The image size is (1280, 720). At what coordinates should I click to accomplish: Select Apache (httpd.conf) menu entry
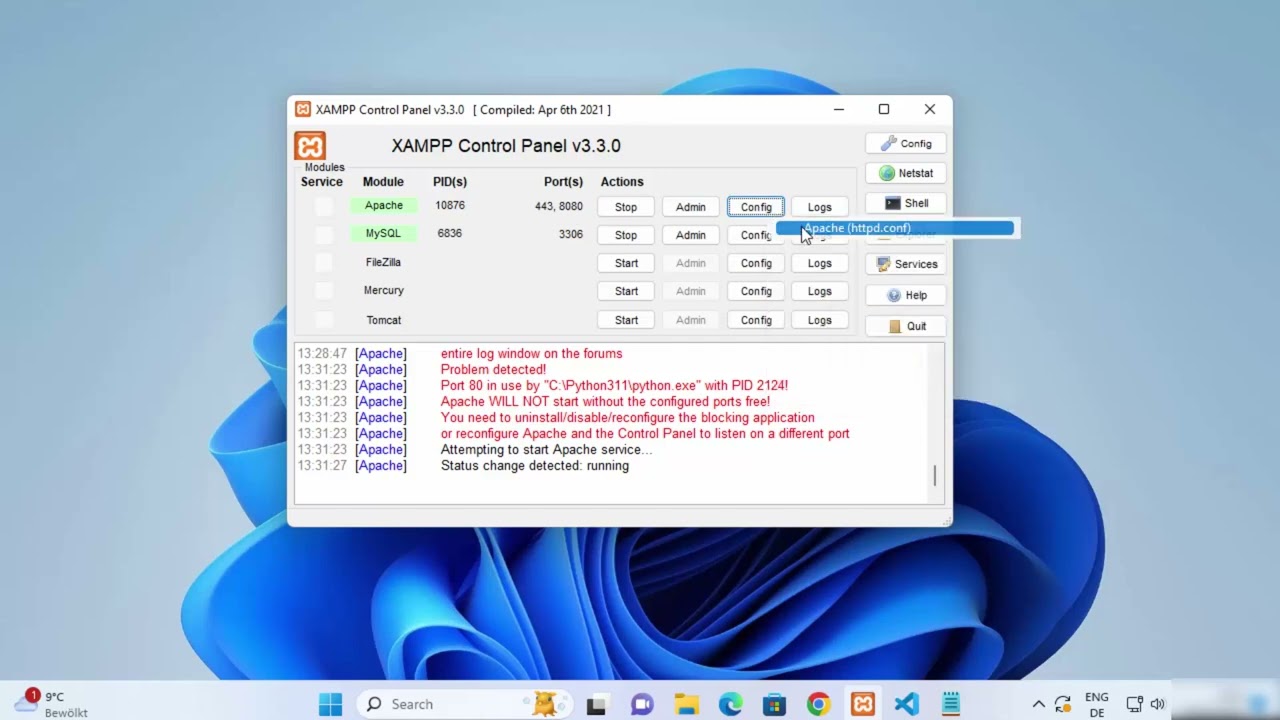point(895,228)
